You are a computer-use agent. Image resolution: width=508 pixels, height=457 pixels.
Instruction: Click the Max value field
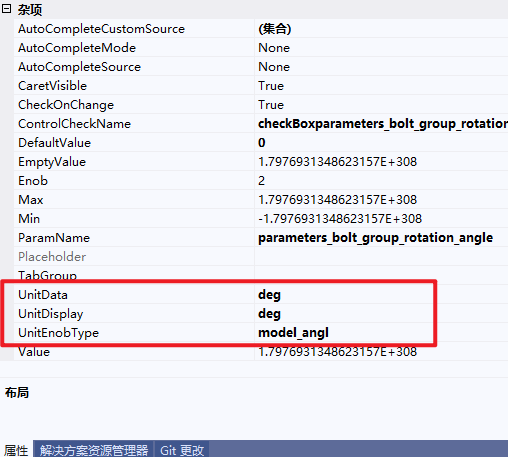point(381,200)
